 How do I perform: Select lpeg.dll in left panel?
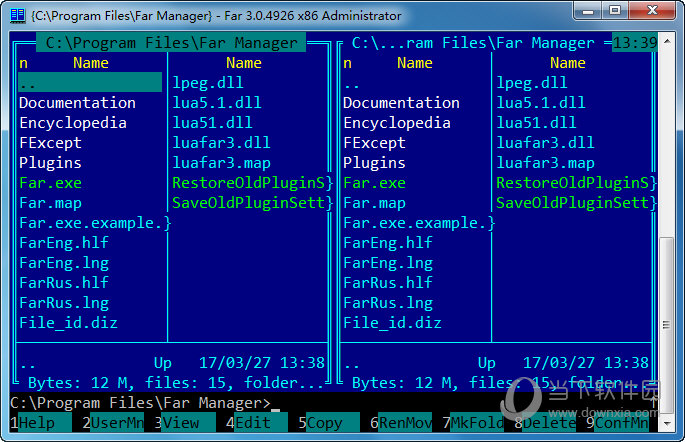pos(208,83)
